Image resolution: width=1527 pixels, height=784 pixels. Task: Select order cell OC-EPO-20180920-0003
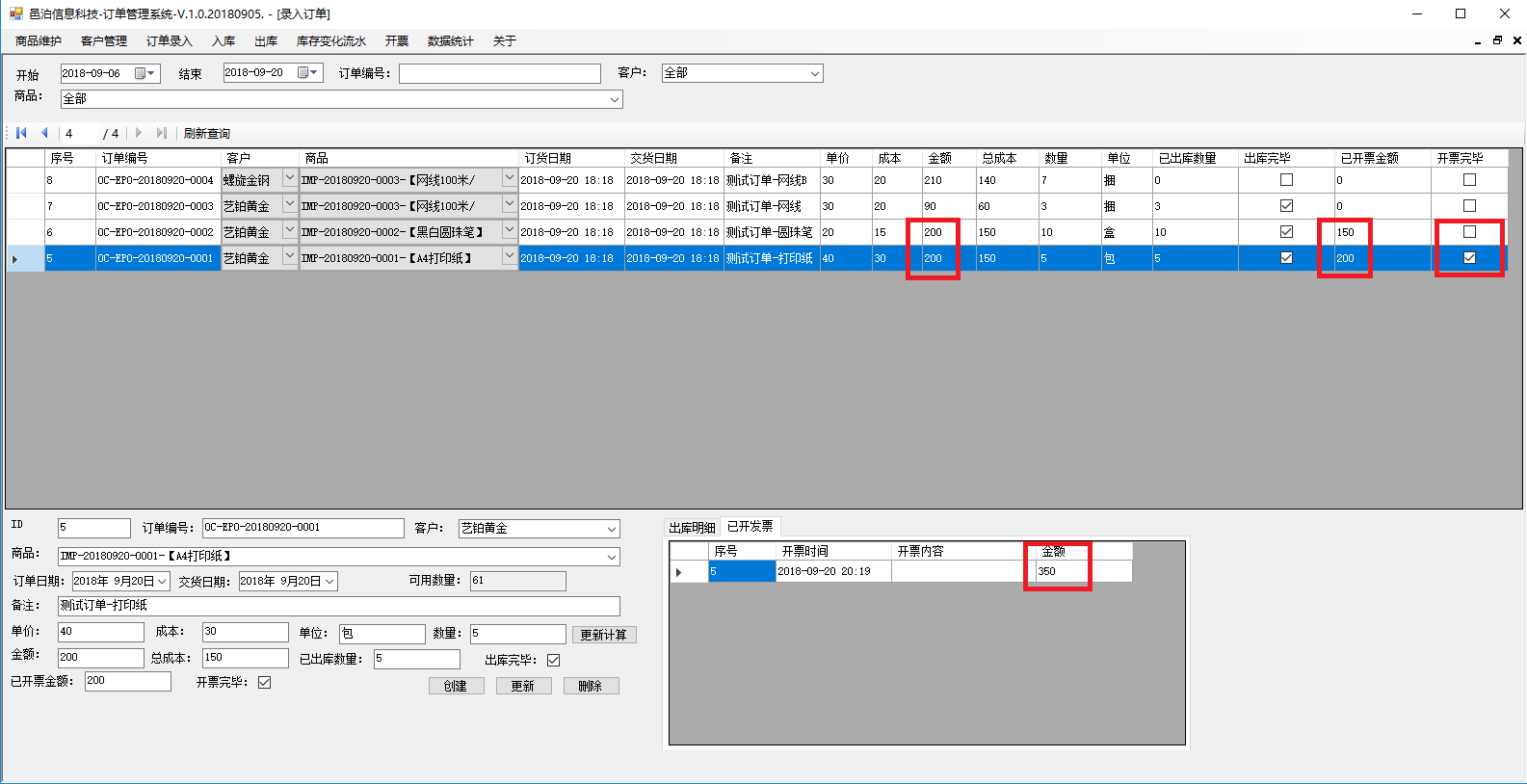point(158,206)
